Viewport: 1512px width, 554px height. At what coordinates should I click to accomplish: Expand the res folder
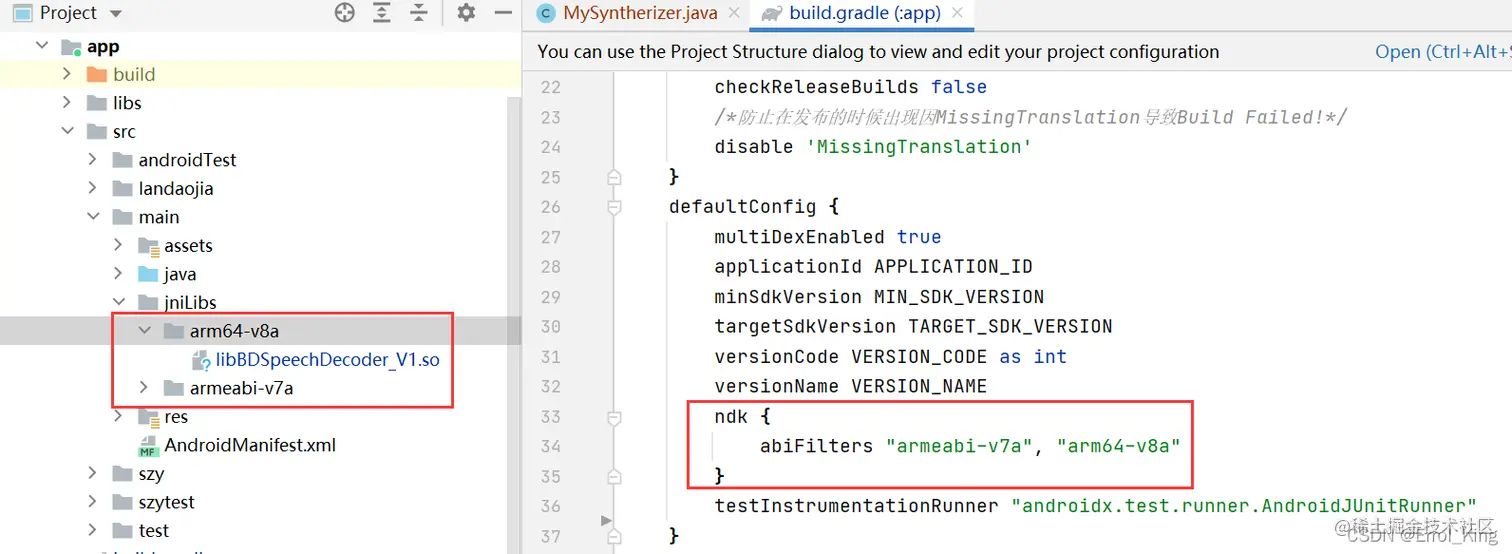[118, 416]
